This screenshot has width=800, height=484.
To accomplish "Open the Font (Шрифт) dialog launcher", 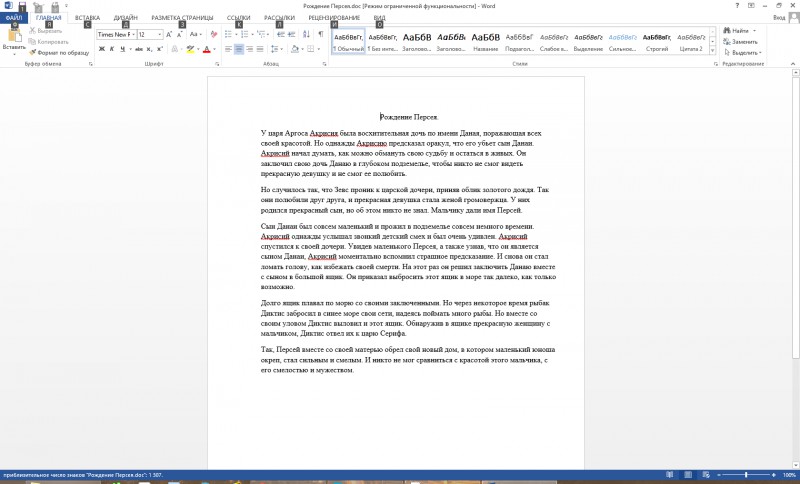I will point(217,64).
